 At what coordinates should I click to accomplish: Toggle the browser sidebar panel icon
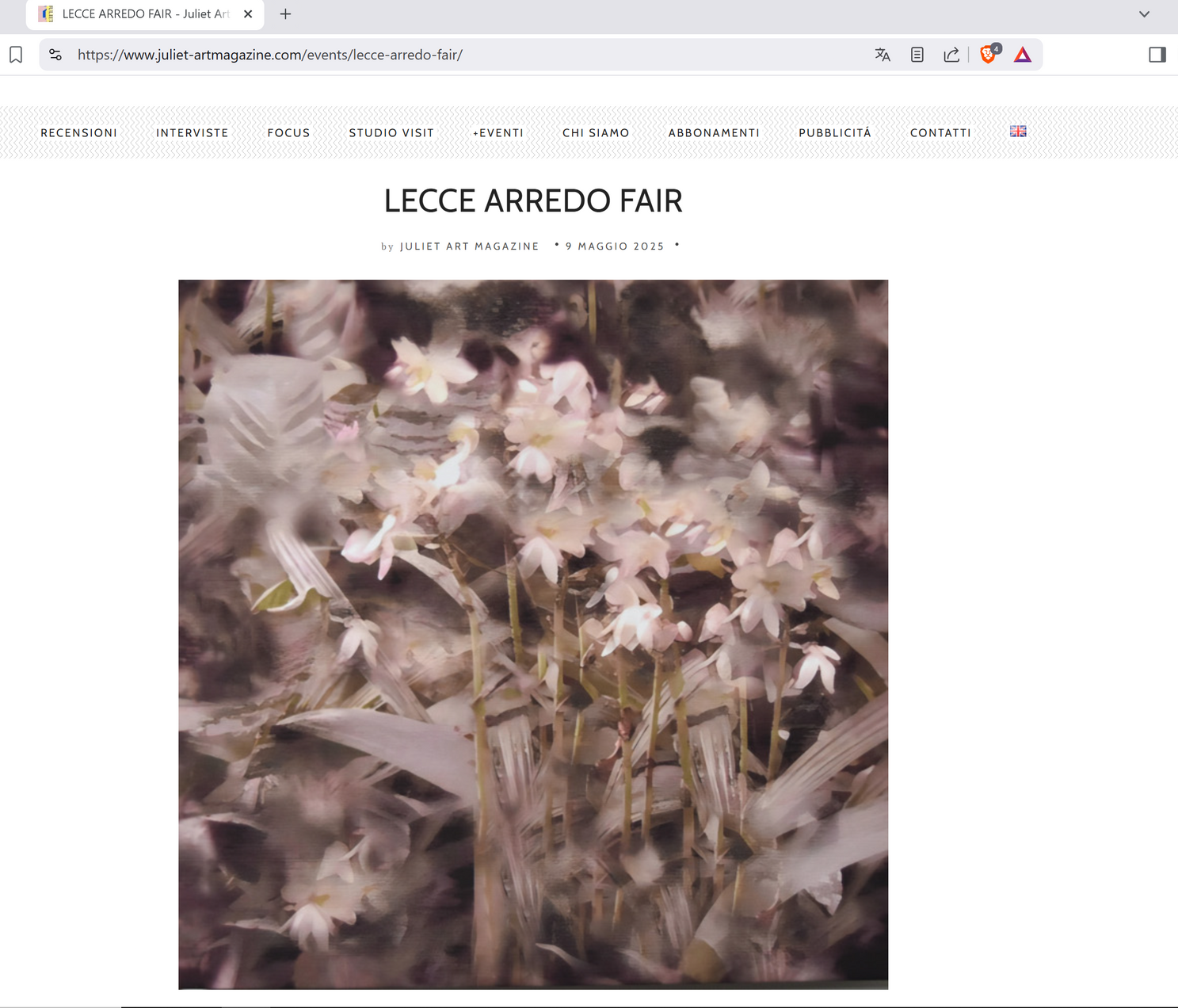coord(1157,55)
